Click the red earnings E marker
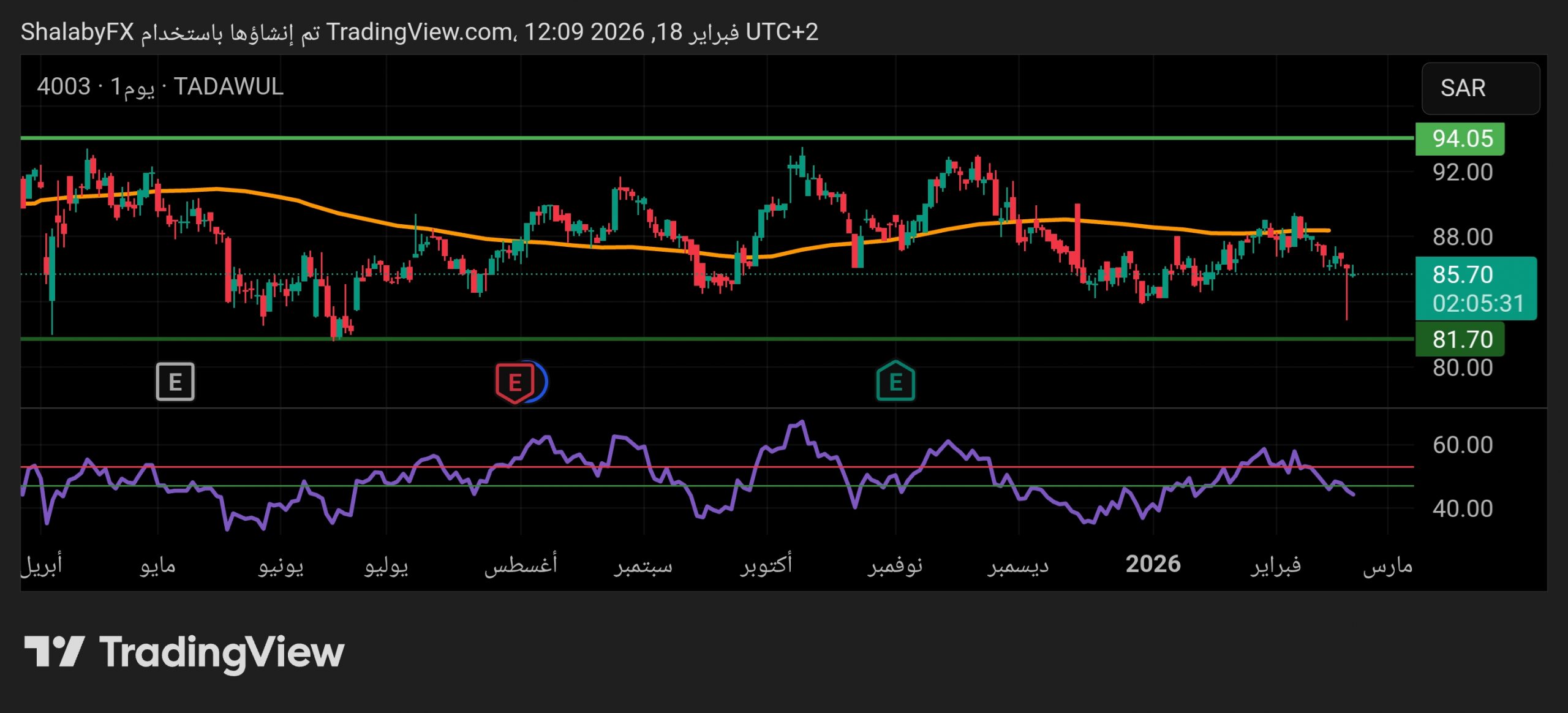Screen dimensions: 1568x713 click(x=514, y=382)
